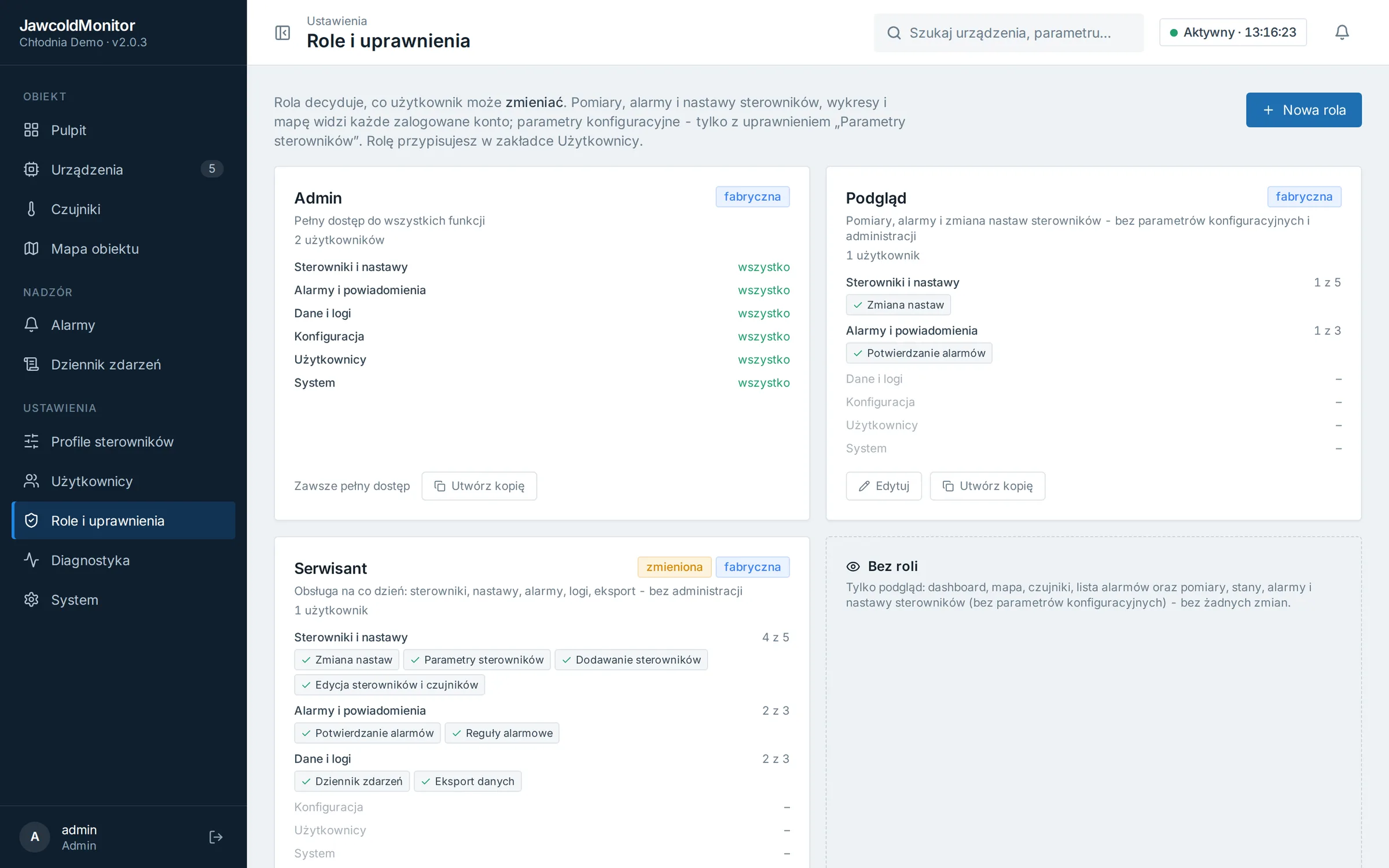The height and width of the screenshot is (868, 1389).
Task: Click the Serwisant role title
Action: [330, 568]
